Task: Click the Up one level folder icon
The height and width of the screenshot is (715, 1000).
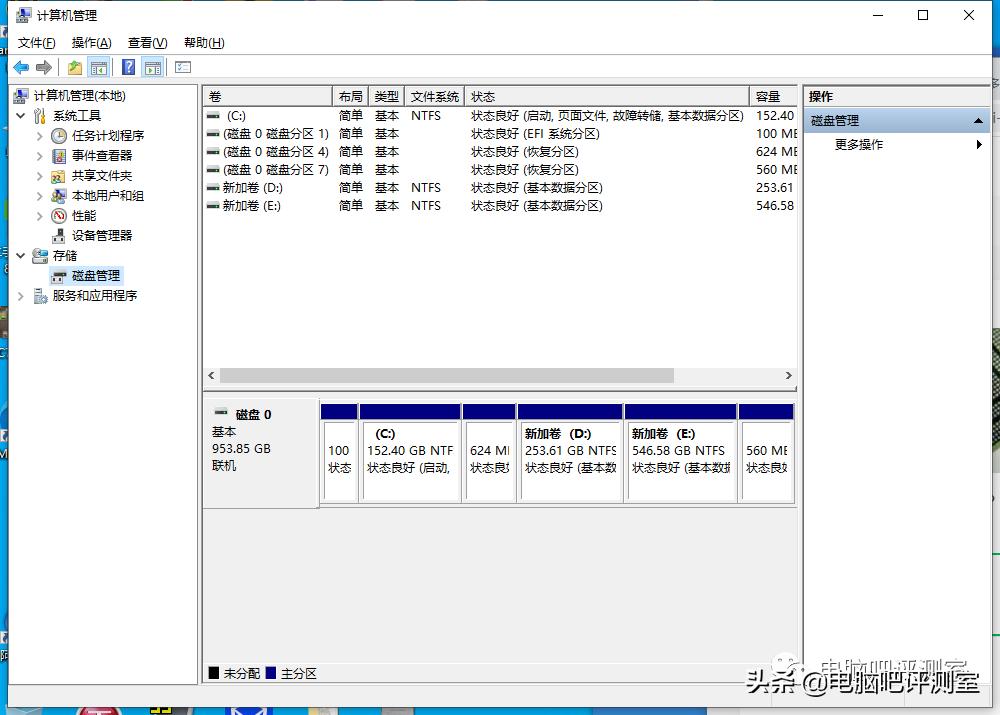Action: (75, 67)
